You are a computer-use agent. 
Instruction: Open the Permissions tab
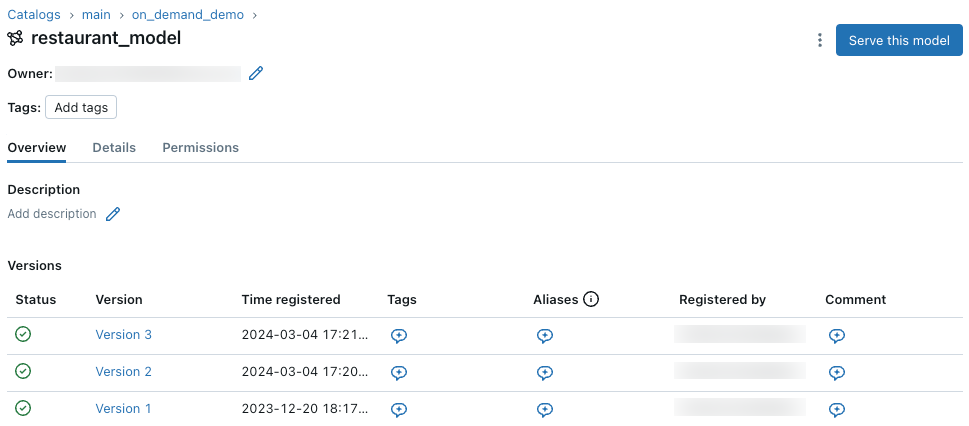pos(200,147)
